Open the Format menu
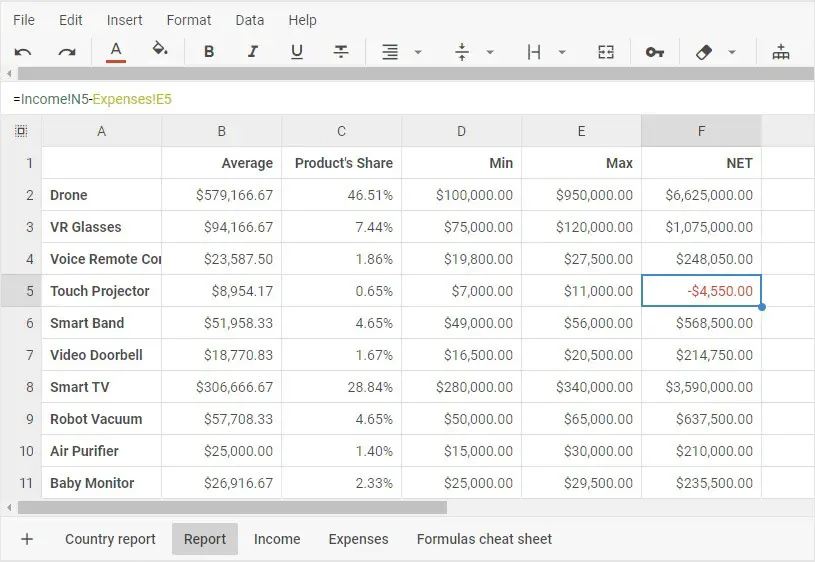Image resolution: width=815 pixels, height=562 pixels. click(189, 20)
